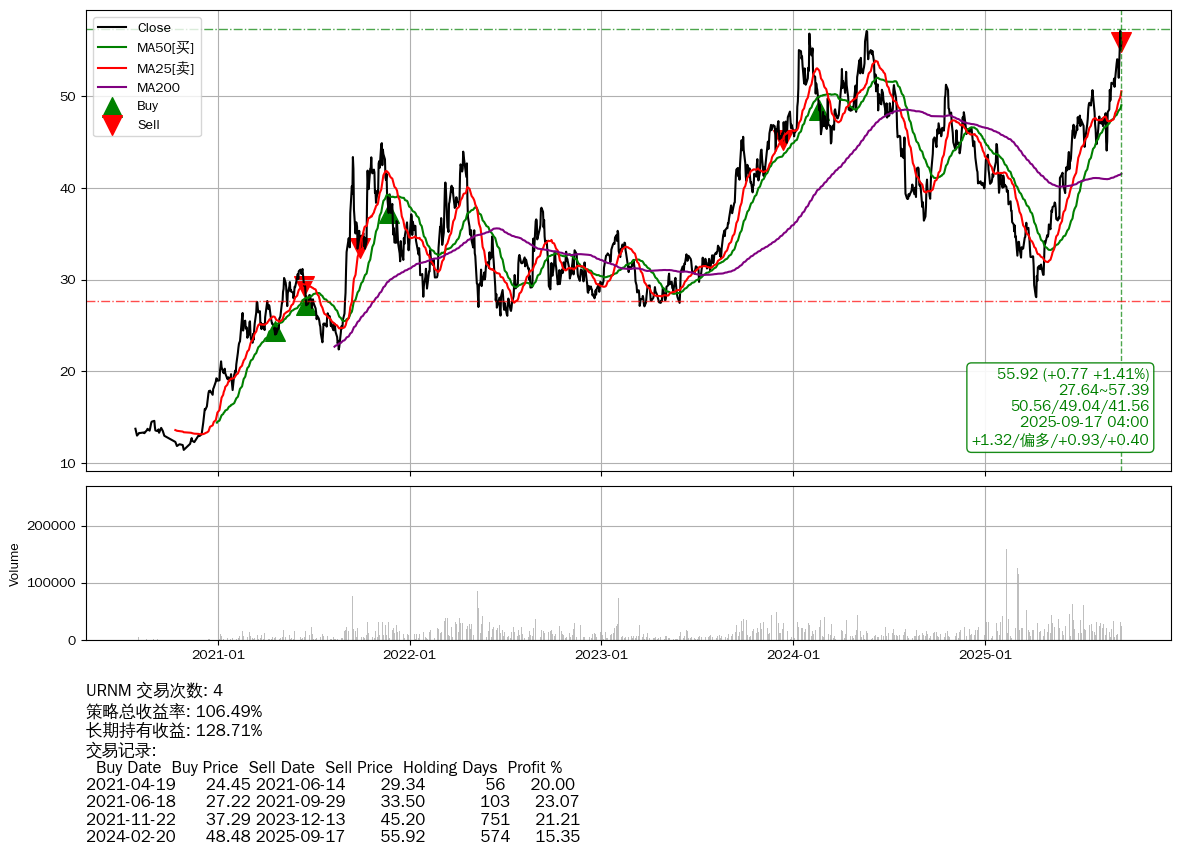Pick the first buy marker from April 2021
Screen dimensions: 1180x855
[x=274, y=331]
